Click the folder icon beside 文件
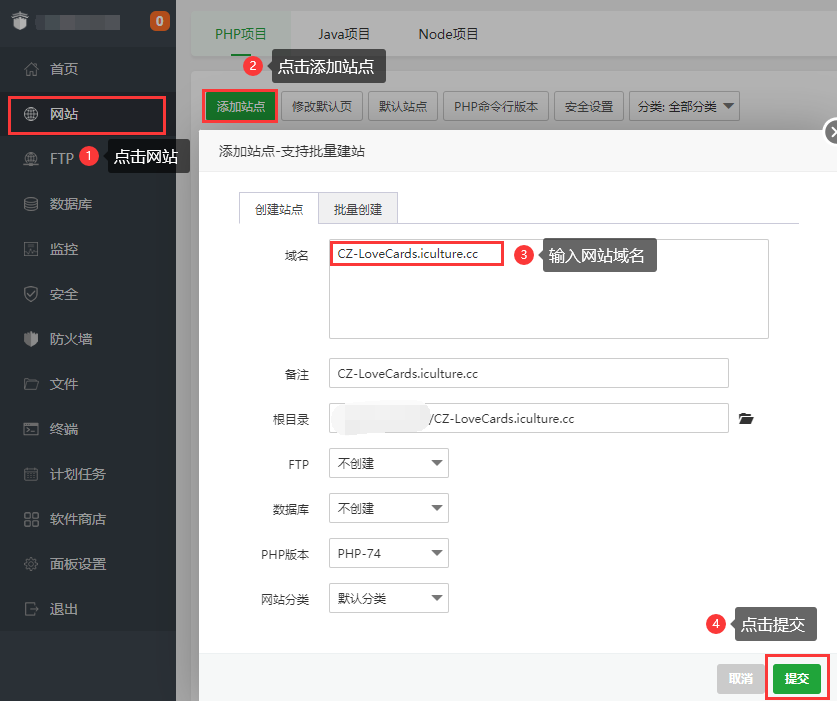The width and height of the screenshot is (837, 701). pyautogui.click(x=31, y=384)
